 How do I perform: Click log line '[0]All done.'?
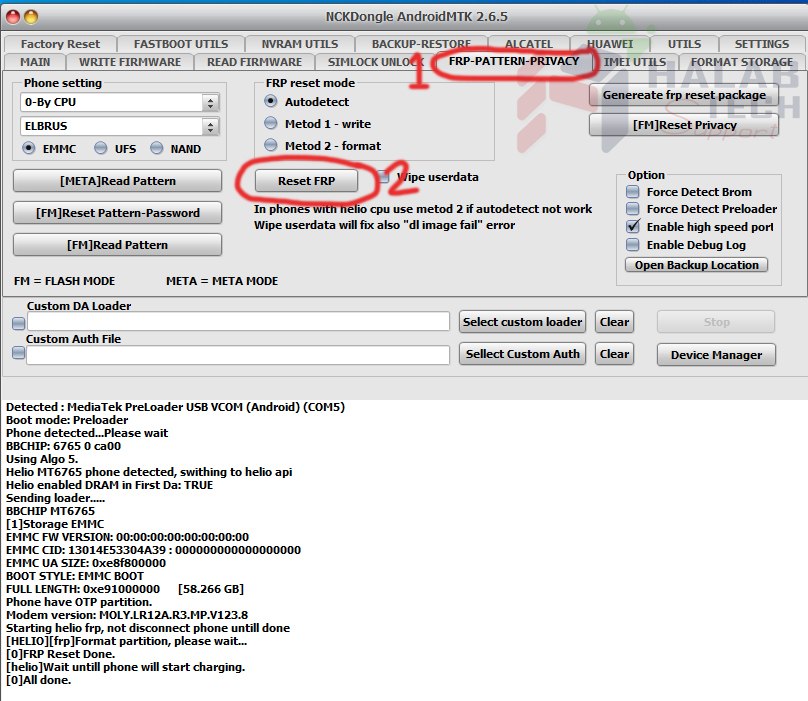pyautogui.click(x=39, y=680)
